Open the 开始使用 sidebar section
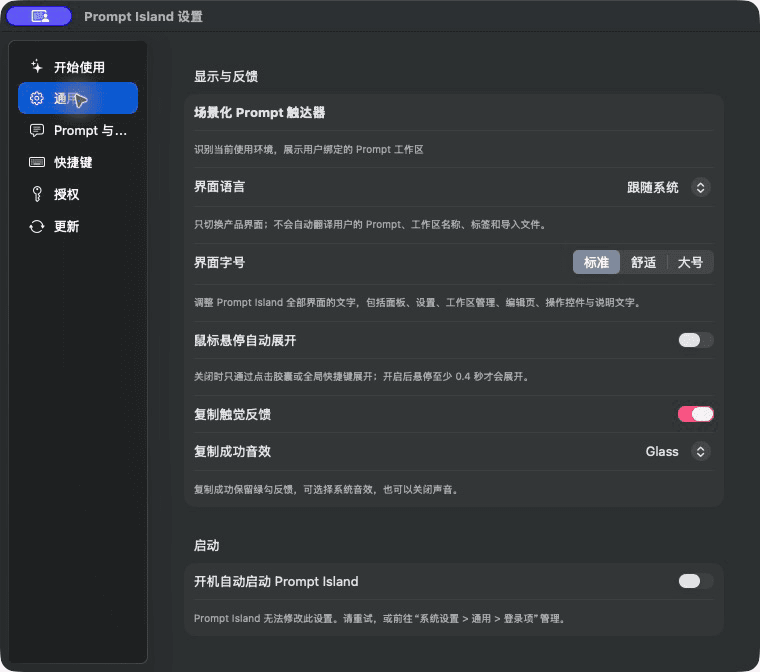The image size is (760, 672). (x=78, y=66)
